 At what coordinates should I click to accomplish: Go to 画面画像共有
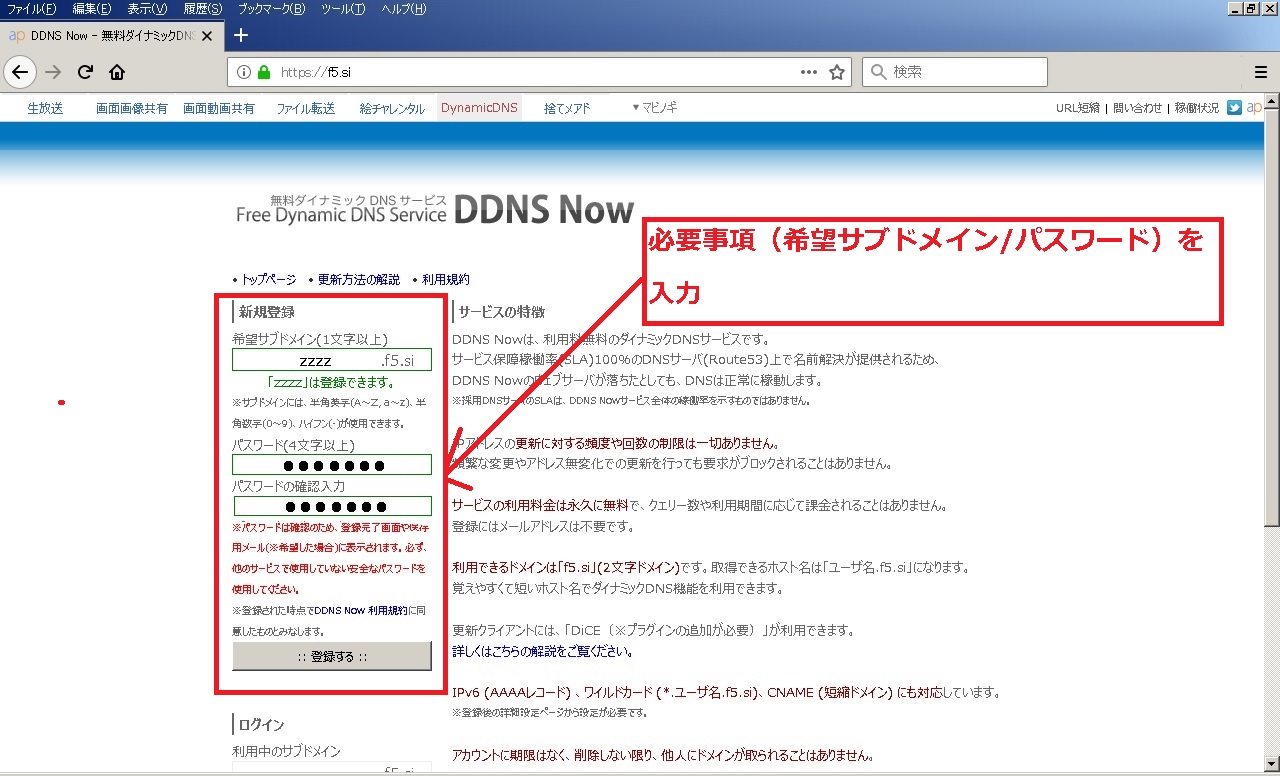click(132, 108)
